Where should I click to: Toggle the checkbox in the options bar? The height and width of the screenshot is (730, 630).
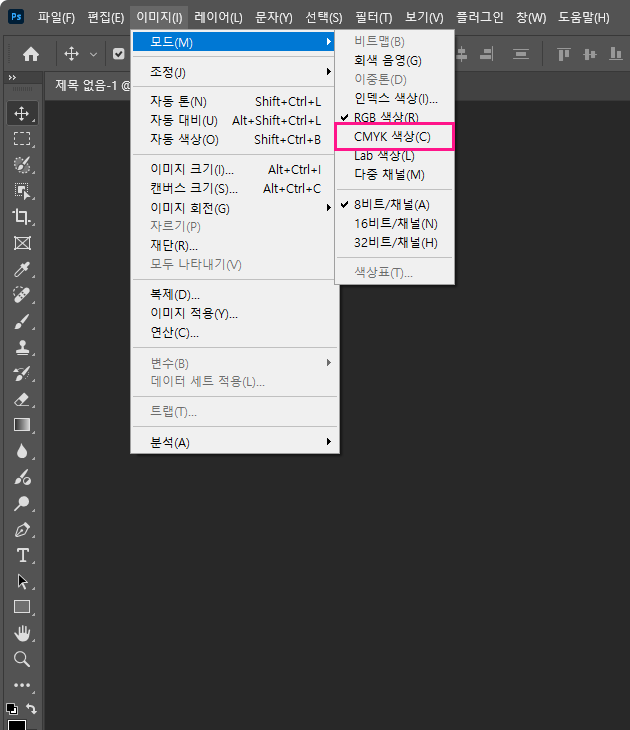pyautogui.click(x=118, y=54)
